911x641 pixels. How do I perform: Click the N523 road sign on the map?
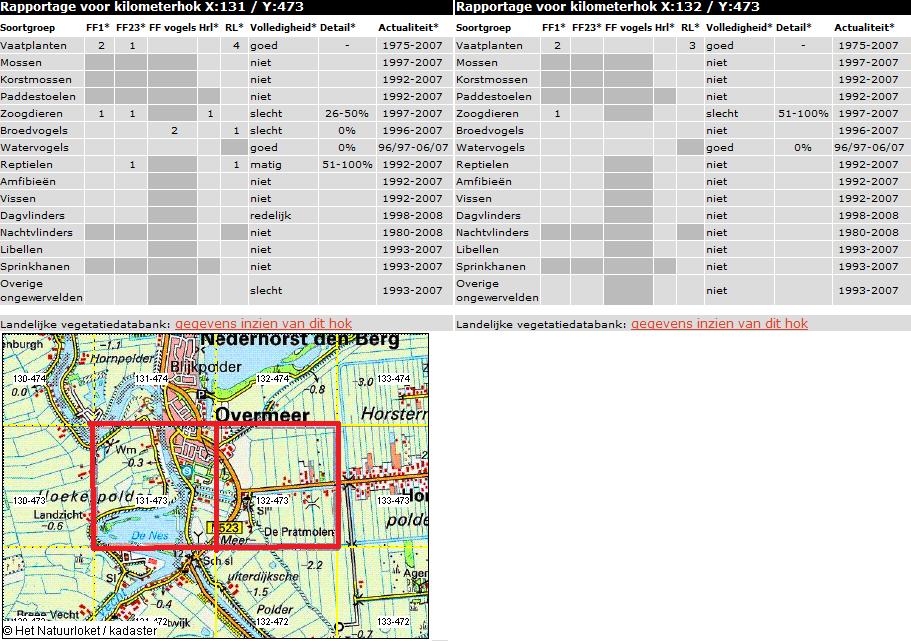[x=225, y=528]
